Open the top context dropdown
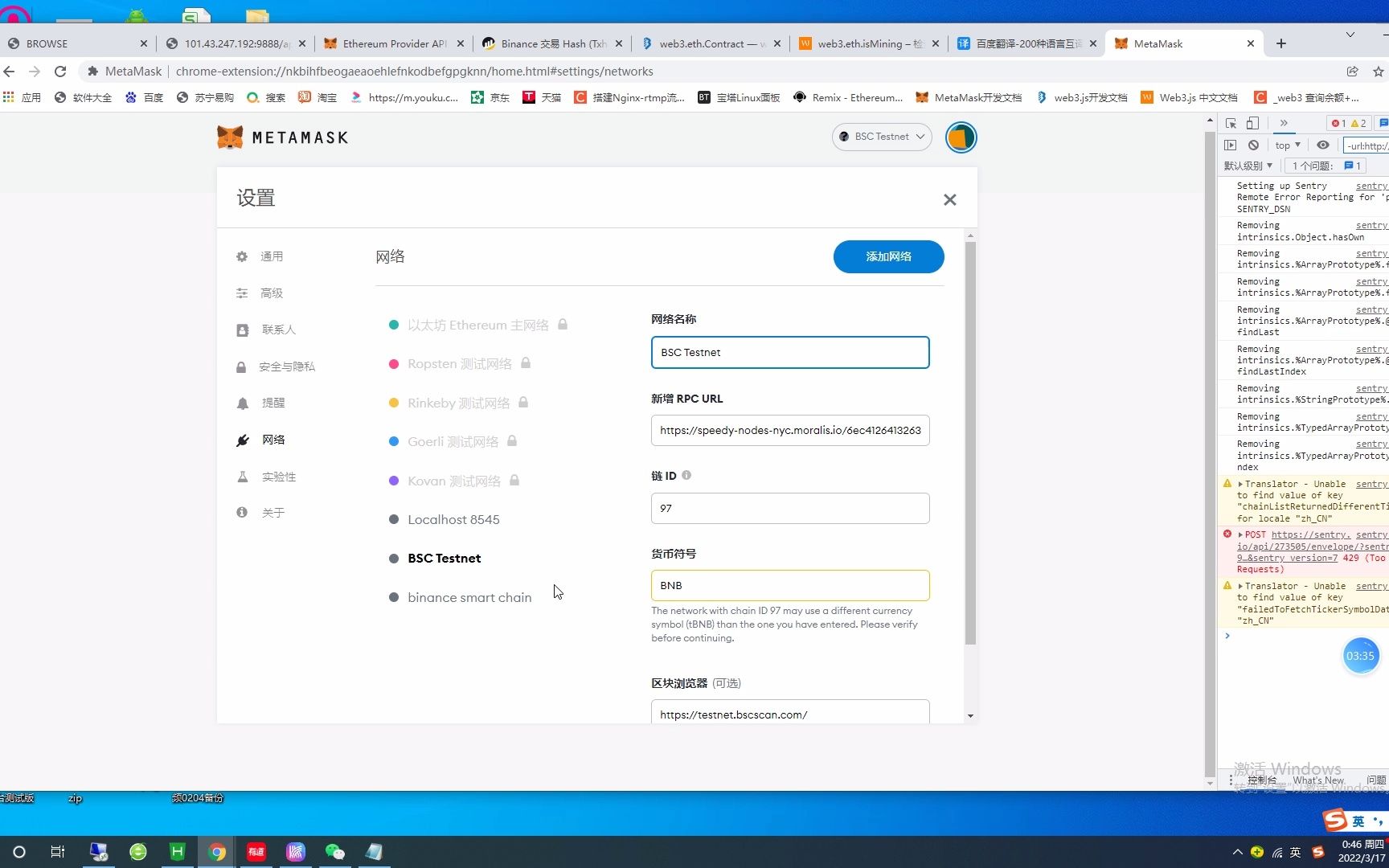The height and width of the screenshot is (868, 1389). click(x=1287, y=145)
